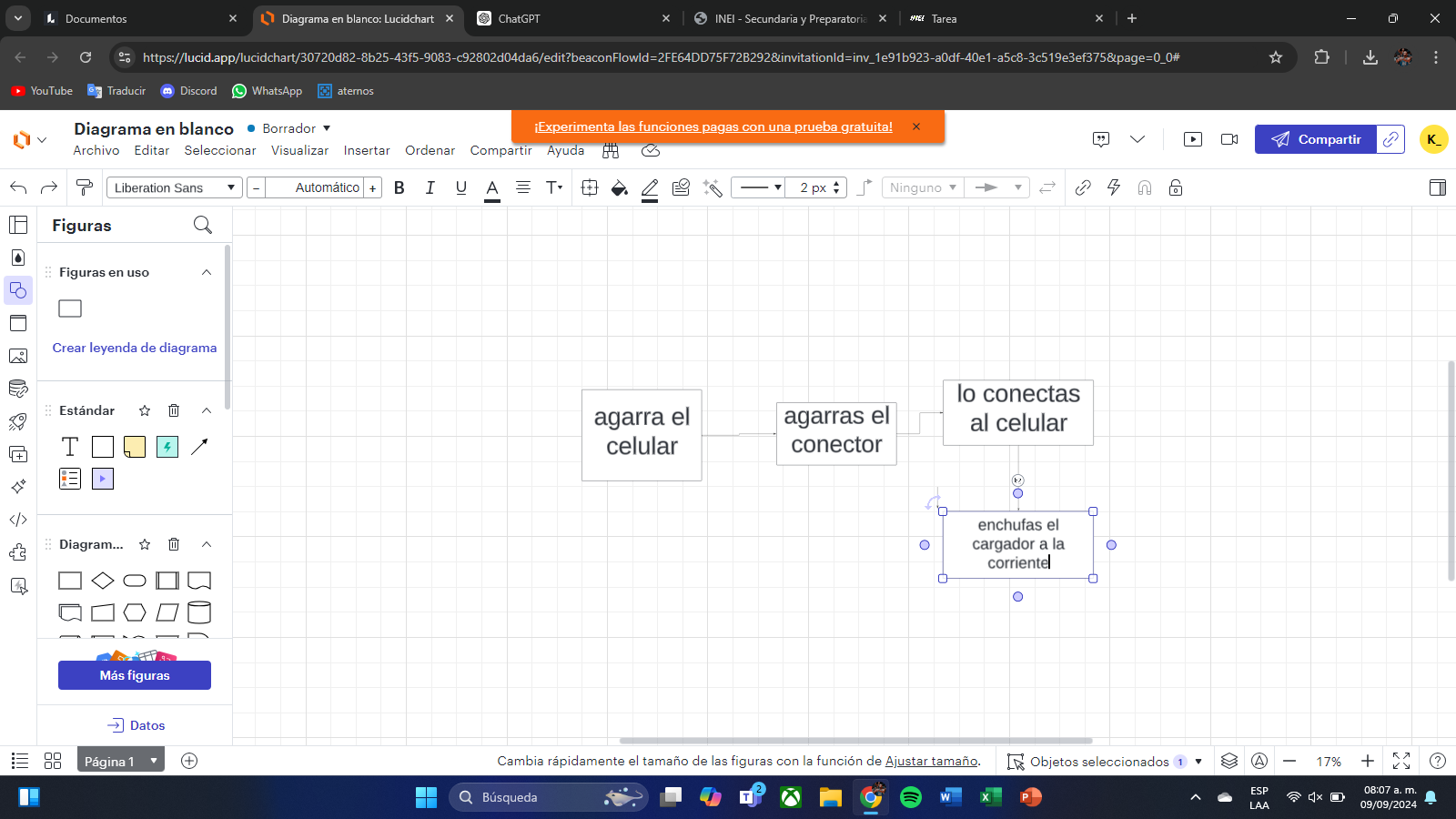Open the Insertar menu

point(367,150)
